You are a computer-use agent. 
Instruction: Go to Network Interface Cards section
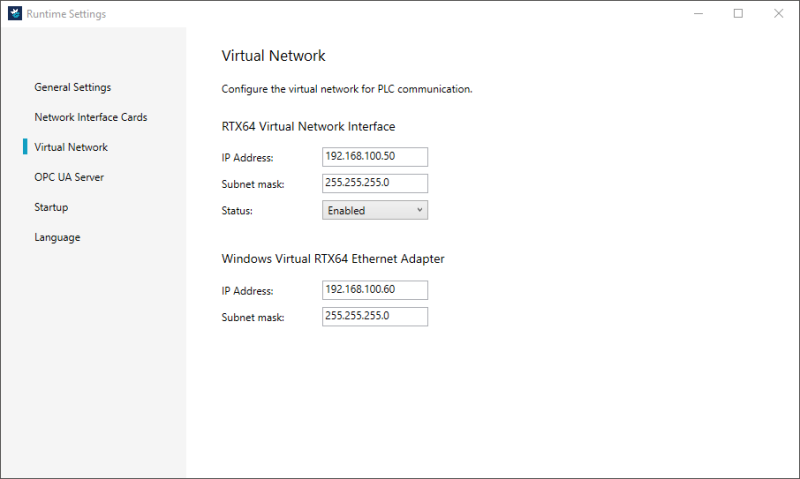click(x=90, y=117)
